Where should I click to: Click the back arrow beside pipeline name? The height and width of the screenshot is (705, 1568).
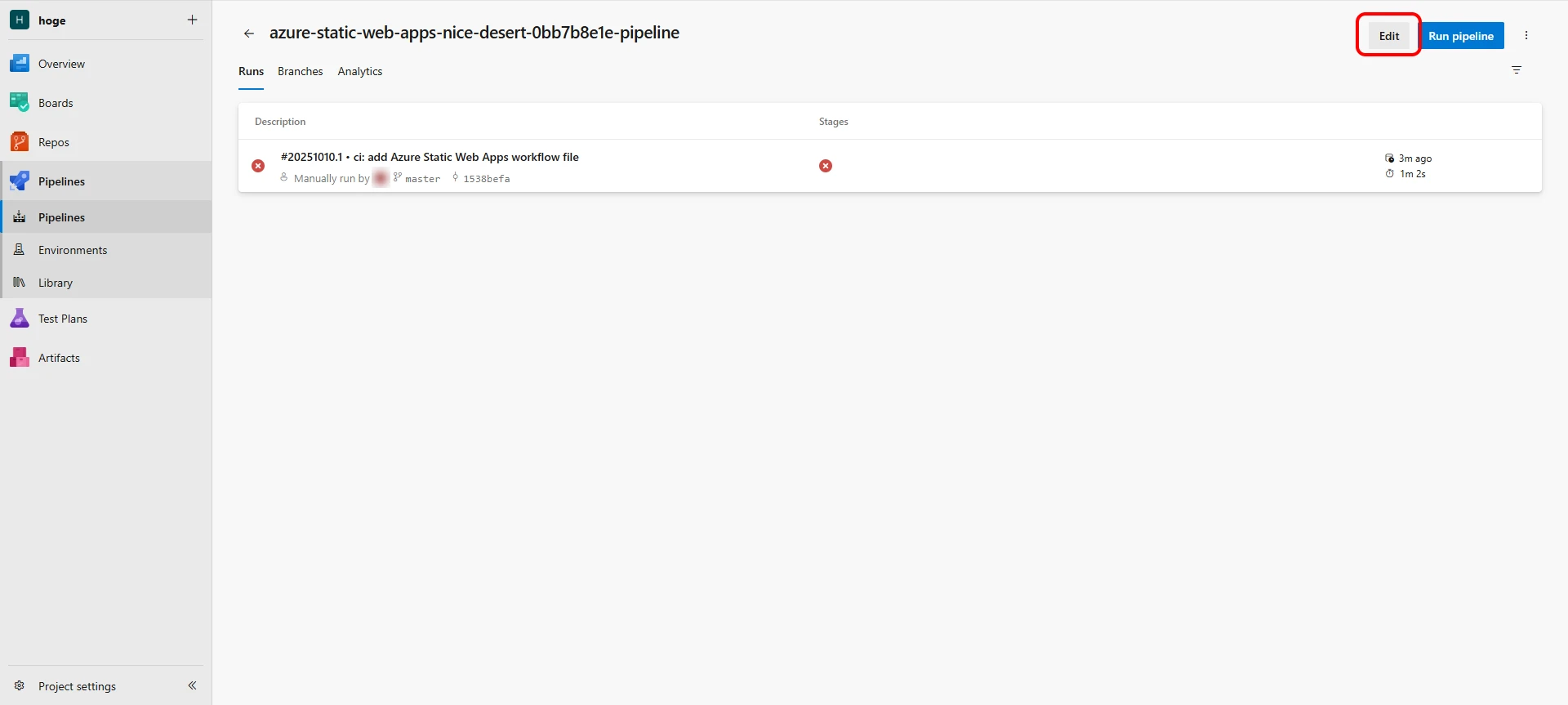tap(249, 33)
